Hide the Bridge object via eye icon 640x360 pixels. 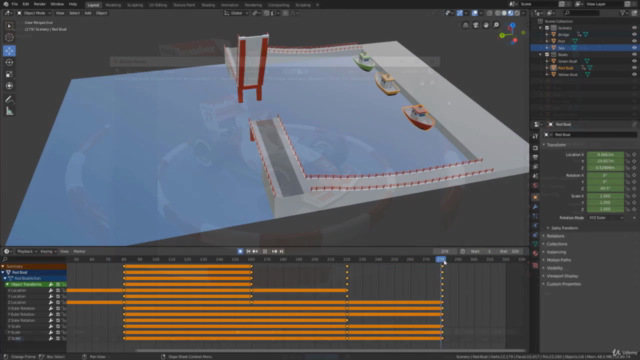pyautogui.click(x=634, y=35)
